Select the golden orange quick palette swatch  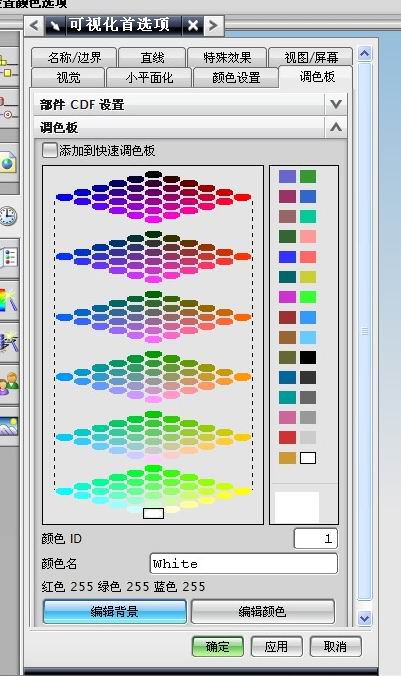coord(287,458)
